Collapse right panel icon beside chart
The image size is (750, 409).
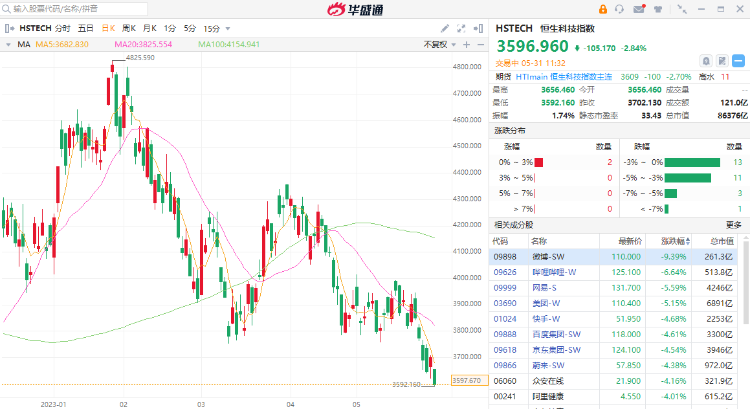point(478,29)
